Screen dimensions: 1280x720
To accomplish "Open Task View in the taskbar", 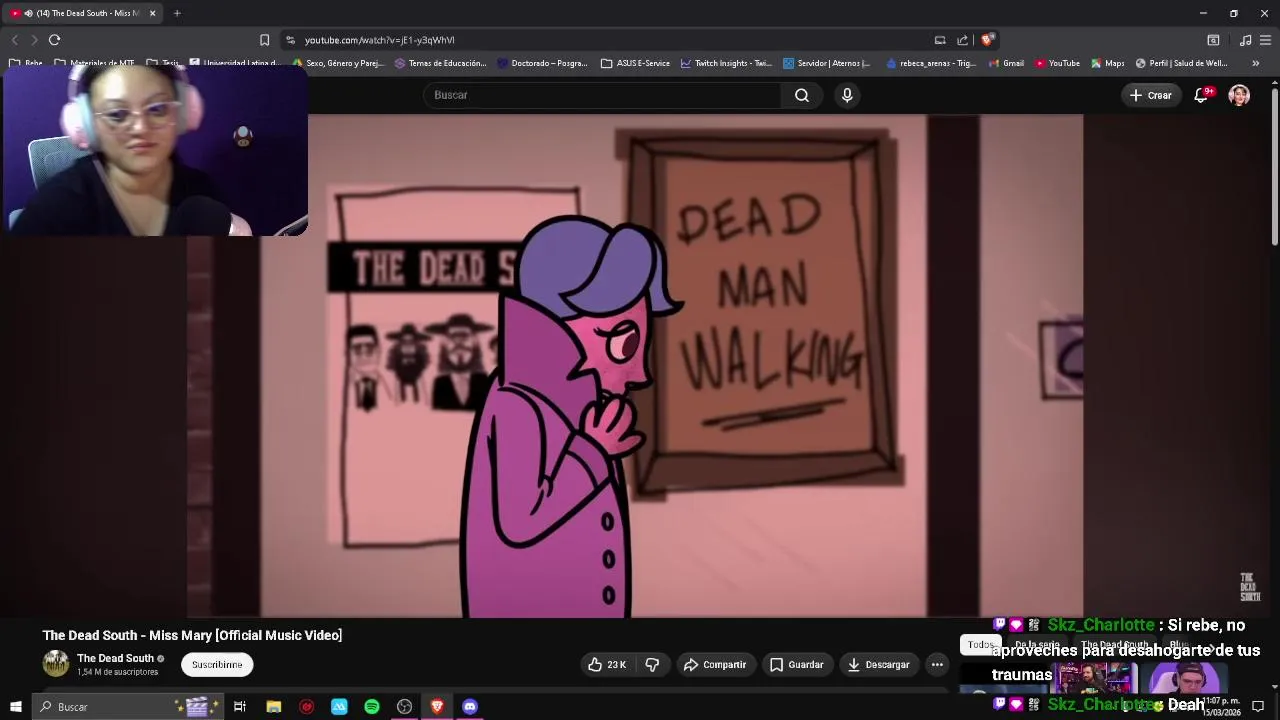I will pyautogui.click(x=240, y=707).
